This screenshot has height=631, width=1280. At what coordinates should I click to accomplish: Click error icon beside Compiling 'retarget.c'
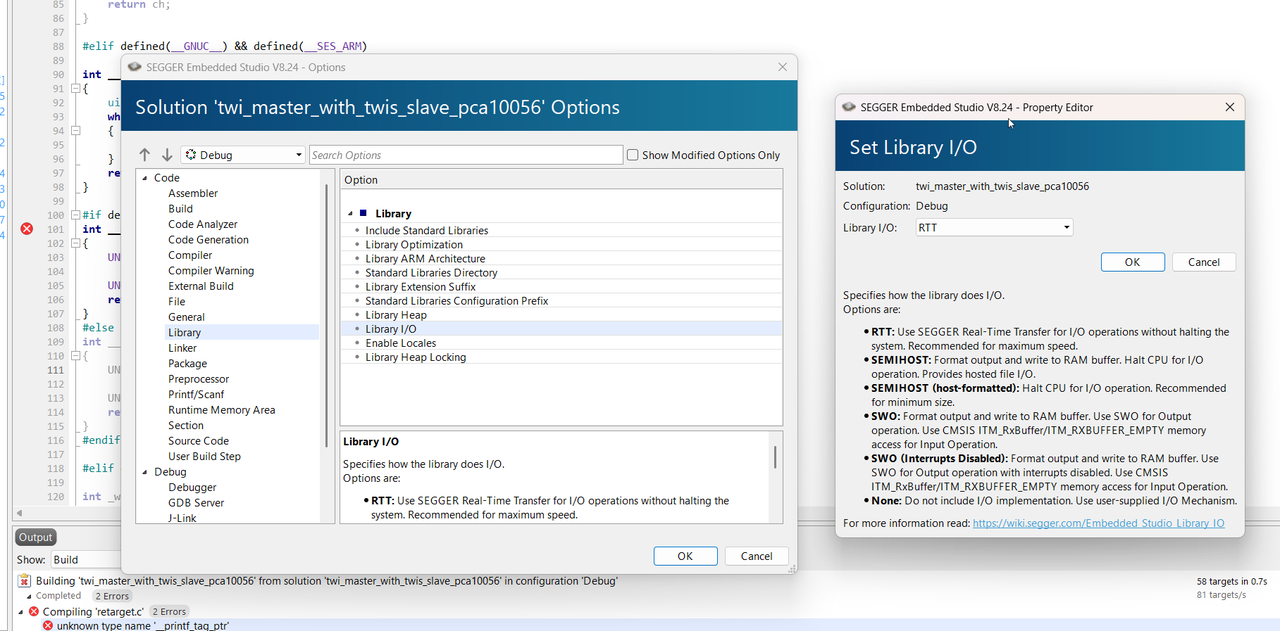pyautogui.click(x=34, y=611)
